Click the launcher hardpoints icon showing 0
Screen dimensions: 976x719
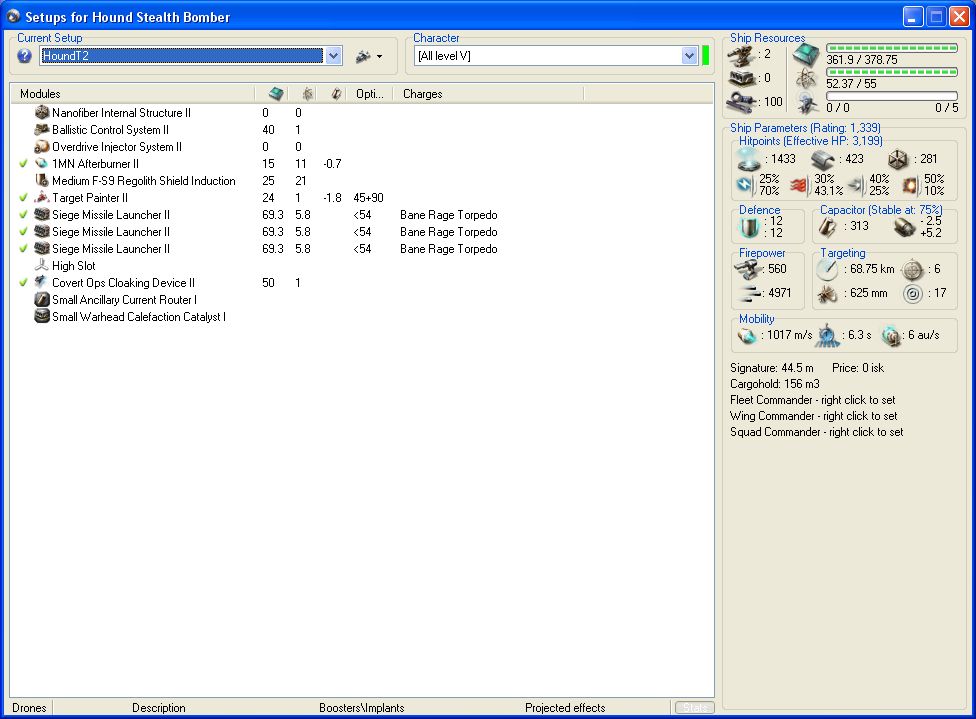(742, 78)
